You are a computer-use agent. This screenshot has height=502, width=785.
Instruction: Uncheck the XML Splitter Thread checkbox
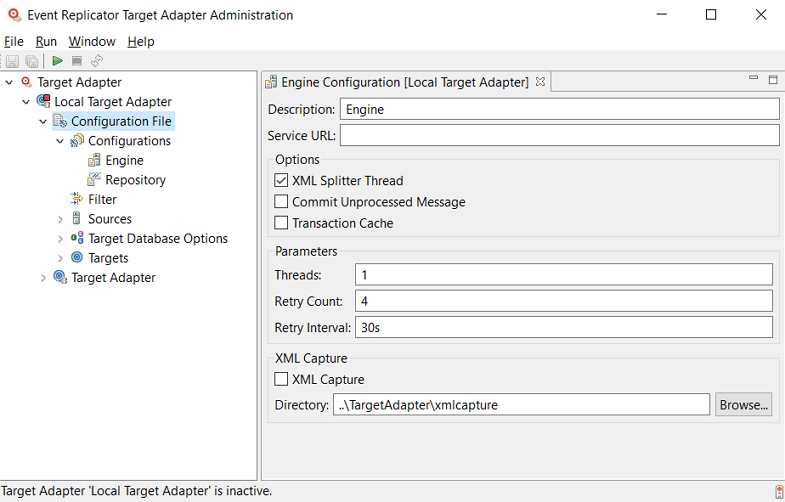point(281,181)
